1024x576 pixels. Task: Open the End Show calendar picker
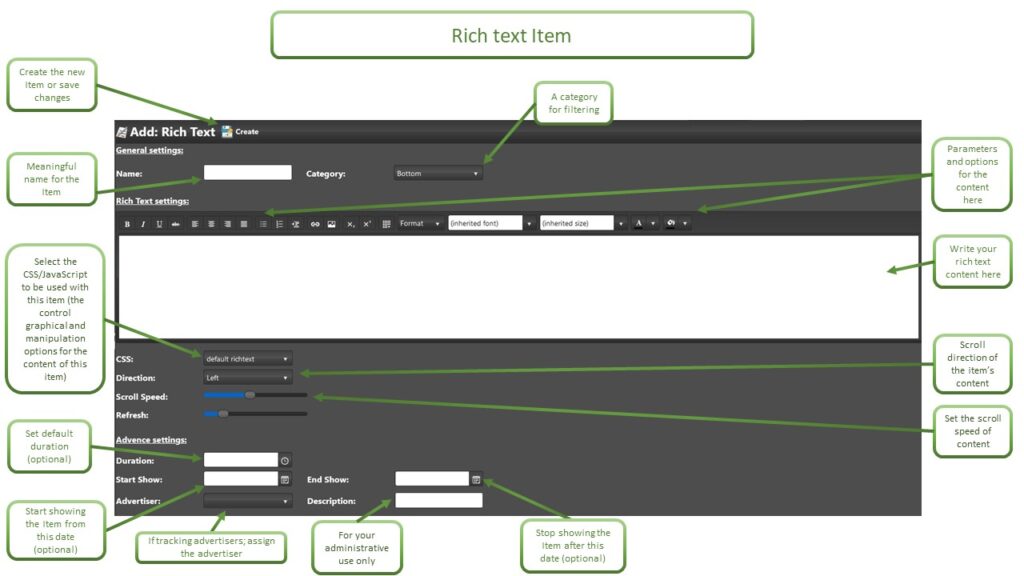[x=476, y=479]
